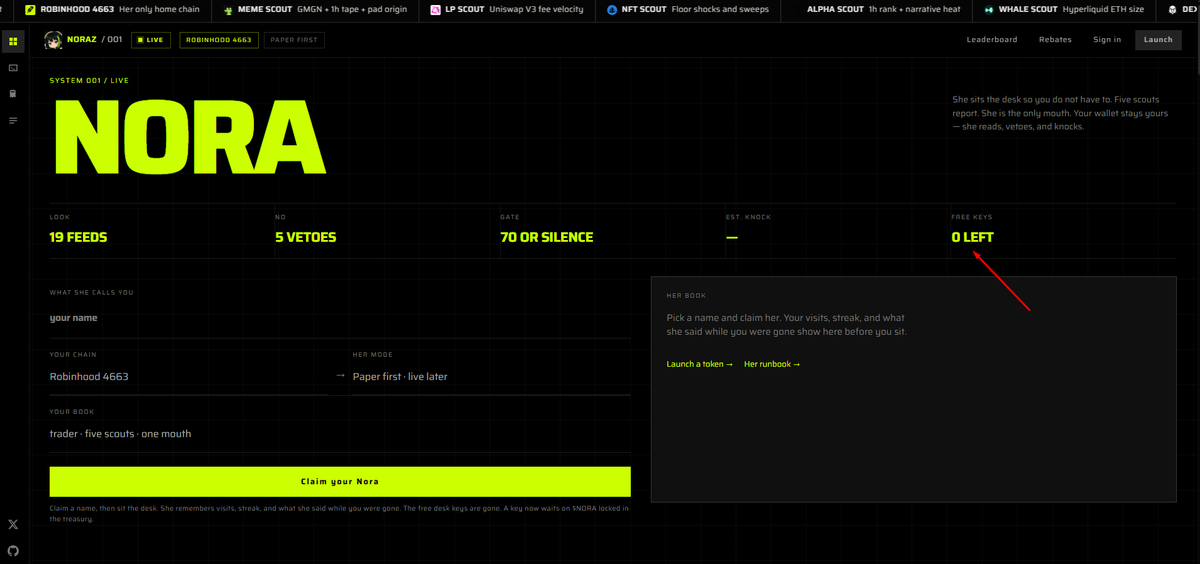Open the Rebates page
The height and width of the screenshot is (564, 1200).
click(x=1055, y=40)
